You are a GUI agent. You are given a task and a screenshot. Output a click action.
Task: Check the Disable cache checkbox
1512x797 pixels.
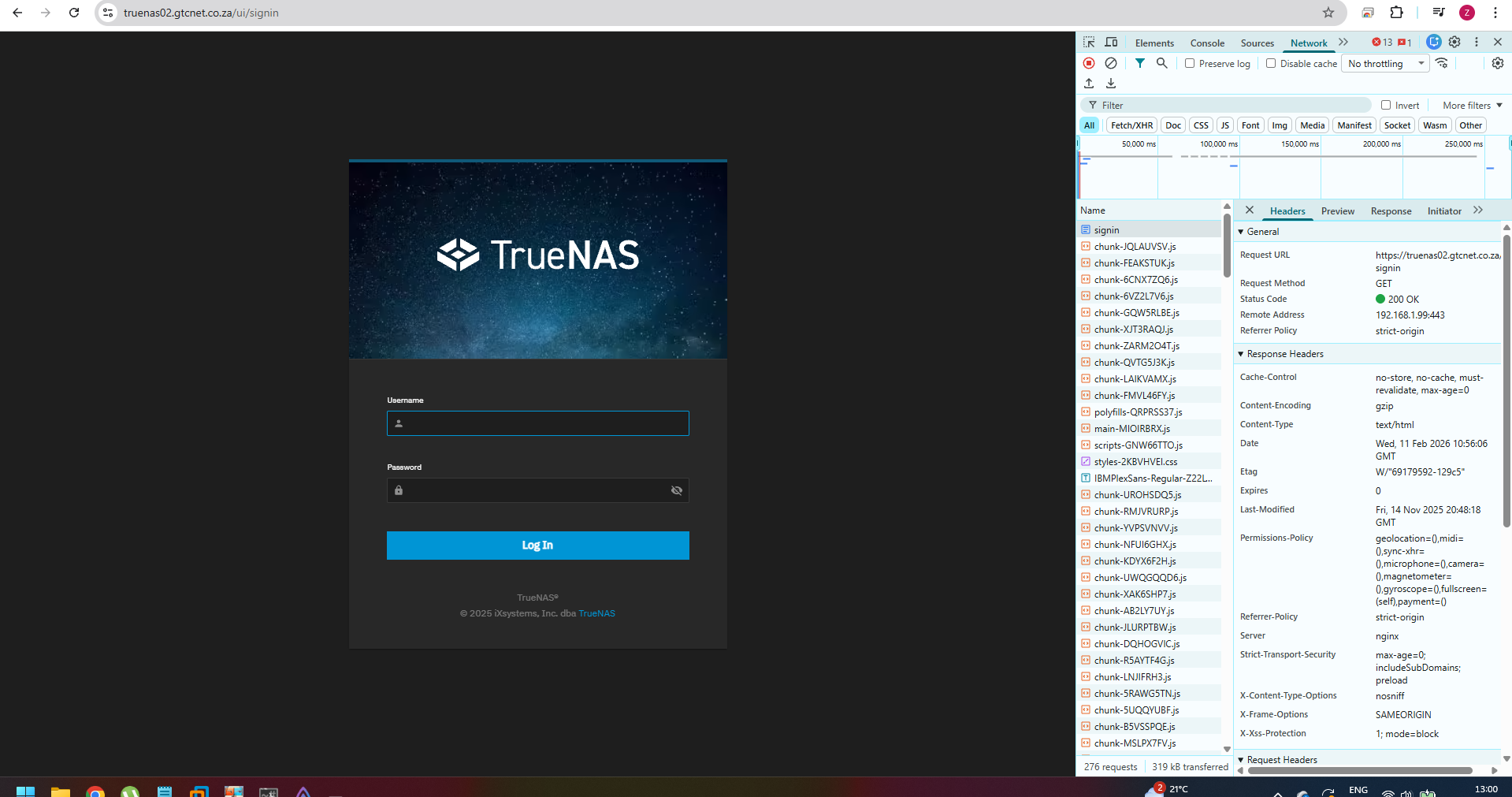coord(1271,63)
